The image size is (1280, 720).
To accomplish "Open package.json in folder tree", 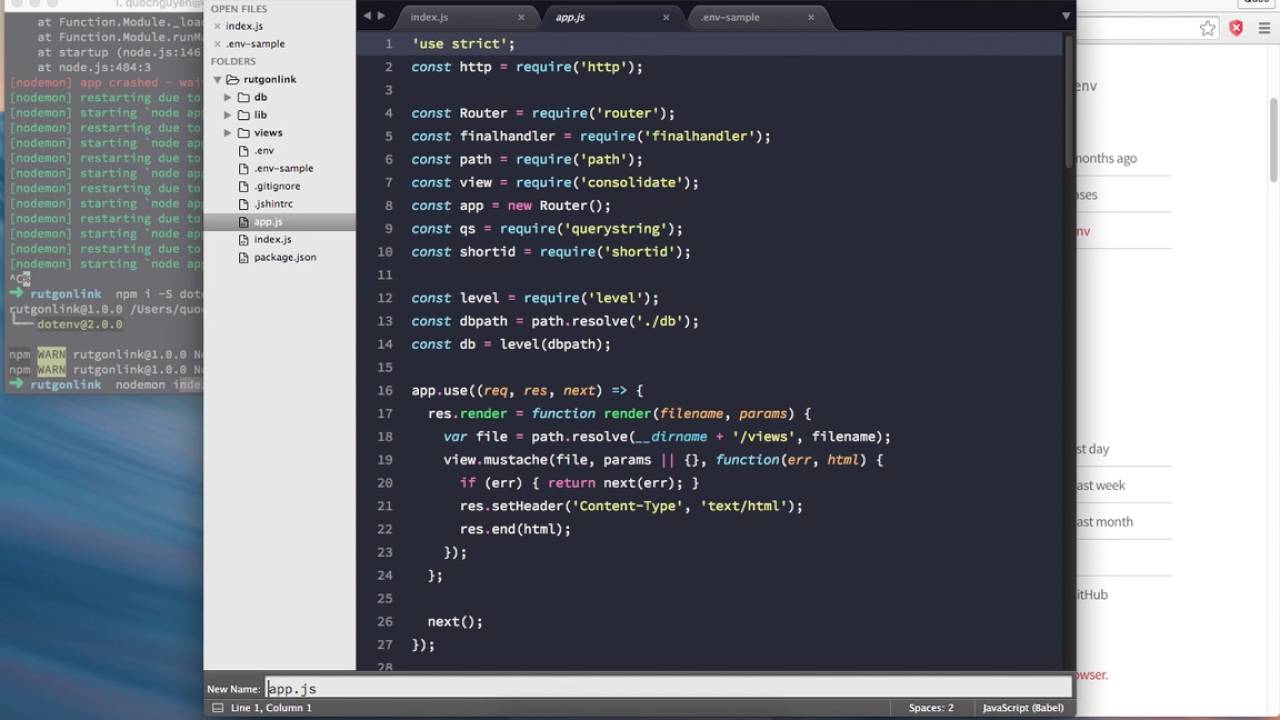I will pyautogui.click(x=285, y=257).
